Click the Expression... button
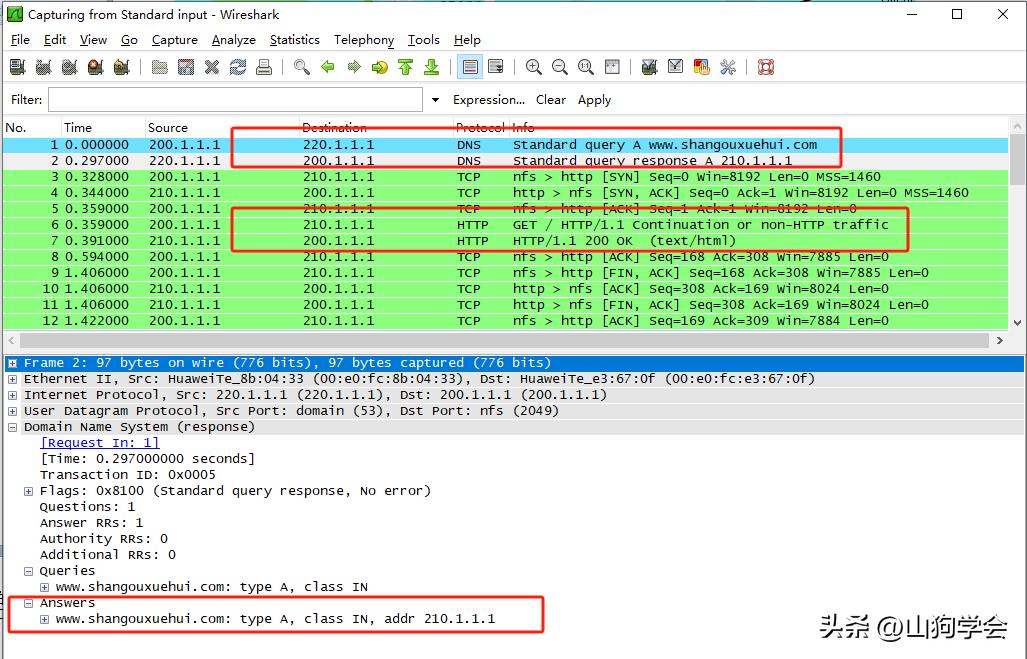Image resolution: width=1027 pixels, height=659 pixels. [x=488, y=100]
